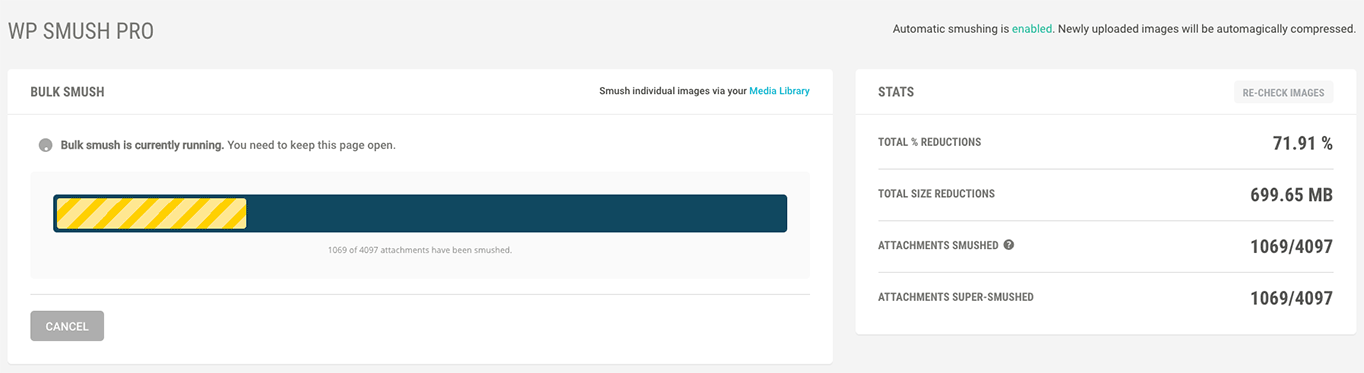Image resolution: width=1364 pixels, height=373 pixels.
Task: Open the Media Library link
Action: (x=779, y=91)
